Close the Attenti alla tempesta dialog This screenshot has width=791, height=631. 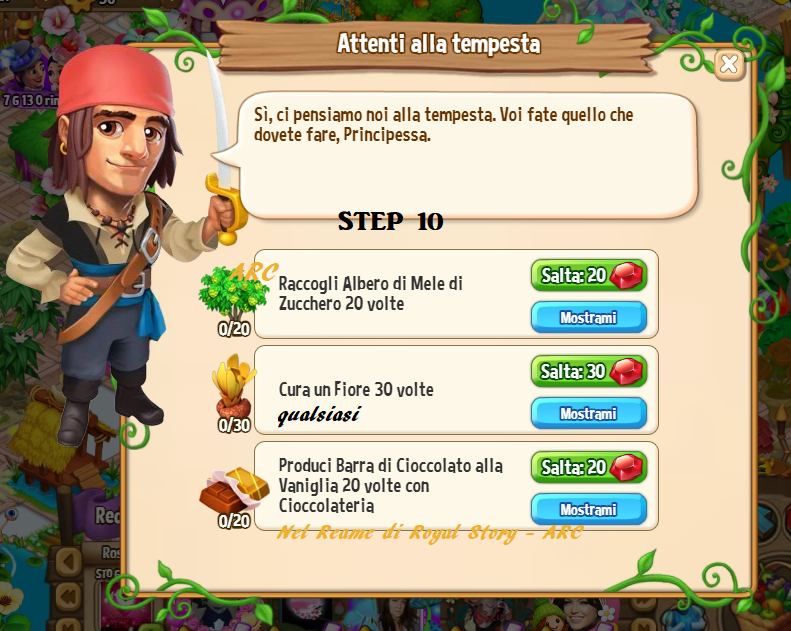729,64
